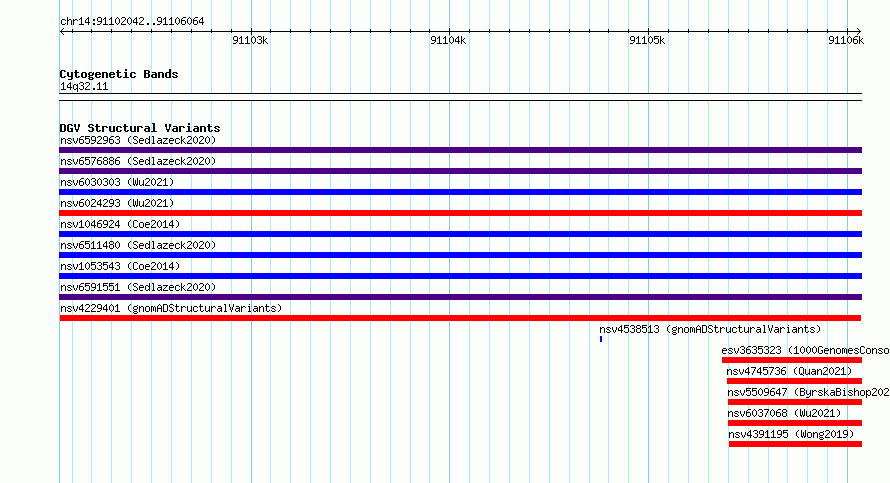Click the 91103k ruler tick label
The width and height of the screenshot is (890, 483).
pyautogui.click(x=250, y=40)
